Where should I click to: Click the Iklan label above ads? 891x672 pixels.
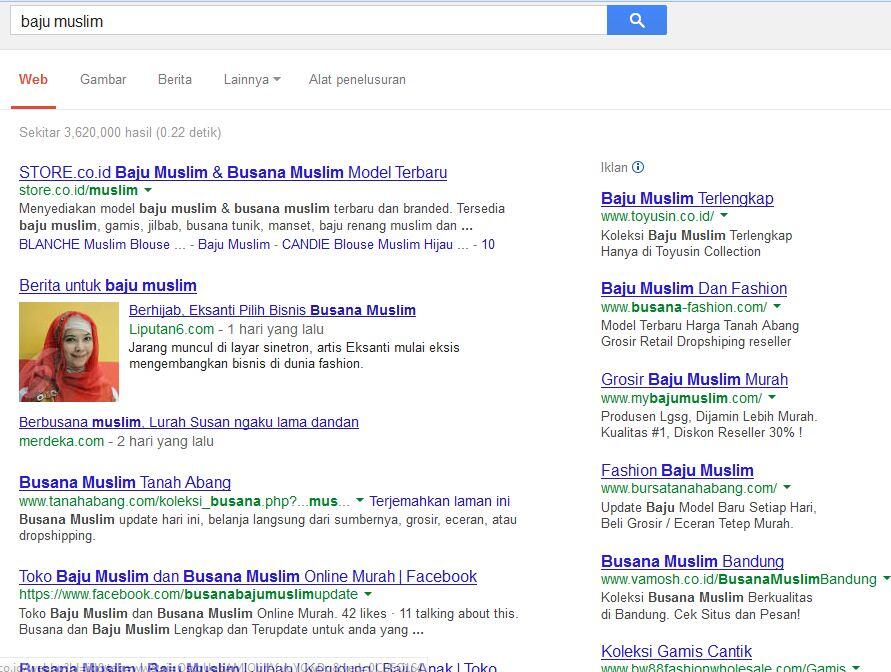[614, 168]
